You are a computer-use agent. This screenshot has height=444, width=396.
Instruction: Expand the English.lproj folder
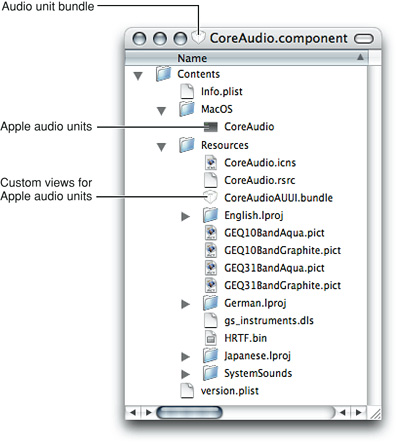click(185, 217)
